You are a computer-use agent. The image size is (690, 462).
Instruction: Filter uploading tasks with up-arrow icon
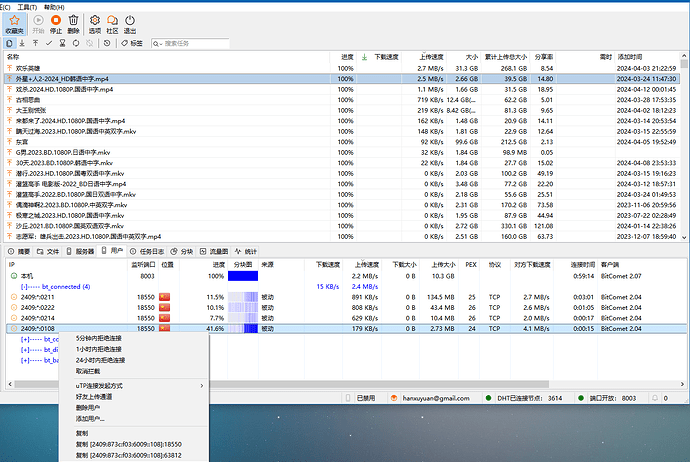[x=36, y=43]
